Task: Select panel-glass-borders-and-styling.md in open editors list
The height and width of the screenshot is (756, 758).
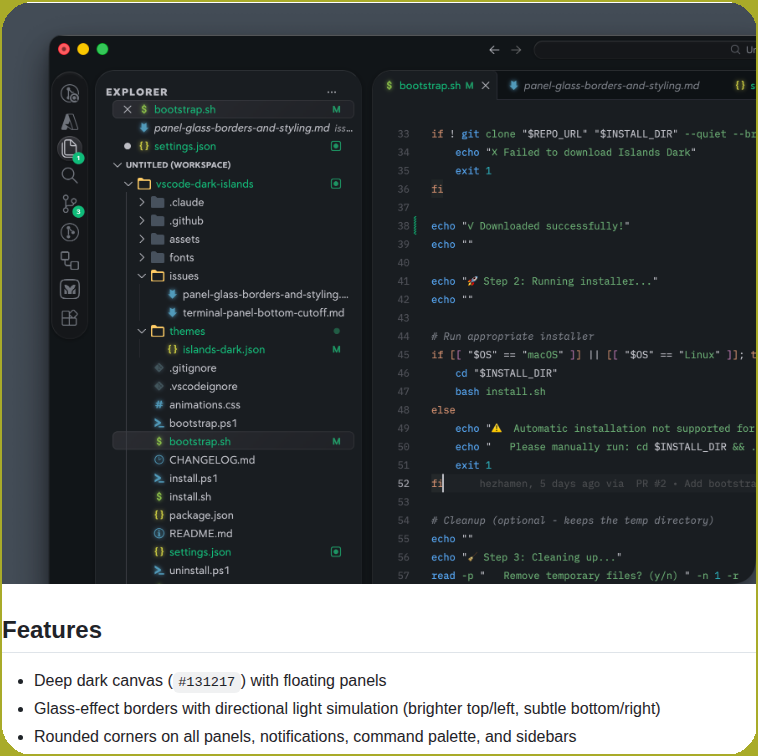Action: click(233, 128)
